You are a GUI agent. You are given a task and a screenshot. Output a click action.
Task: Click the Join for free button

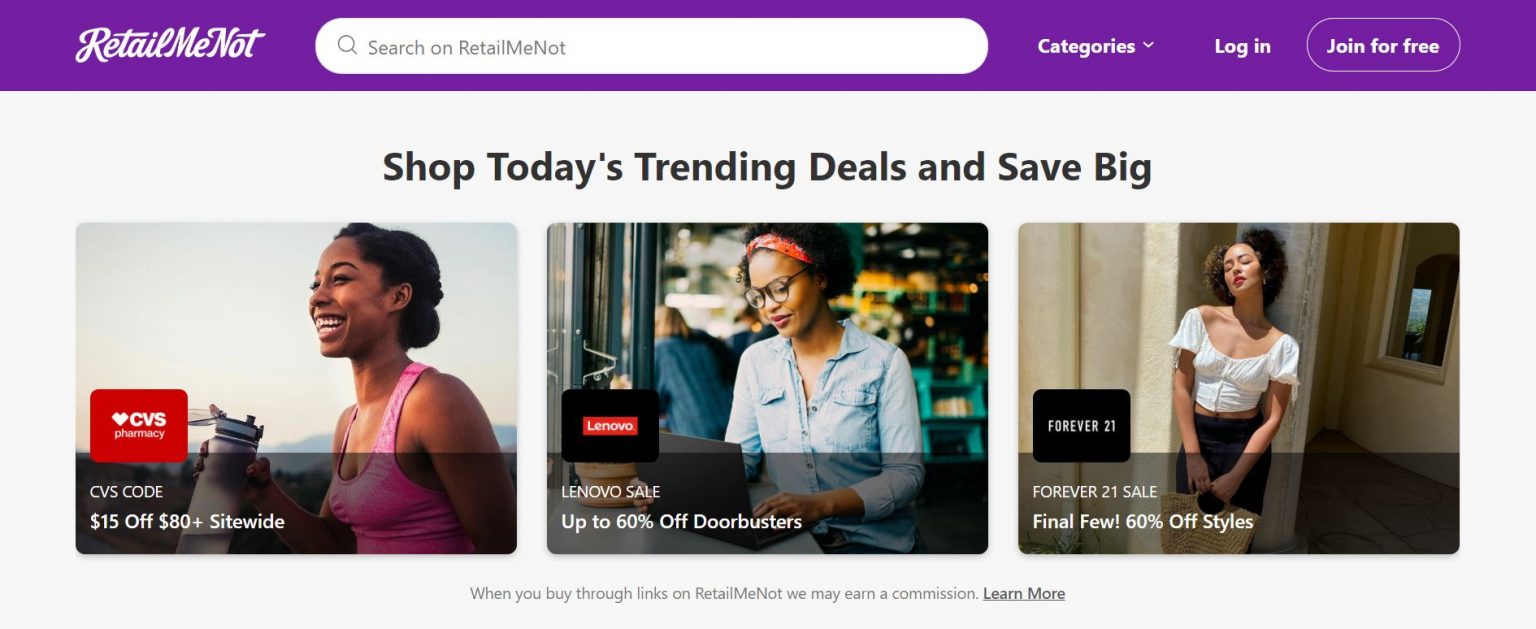click(1382, 45)
